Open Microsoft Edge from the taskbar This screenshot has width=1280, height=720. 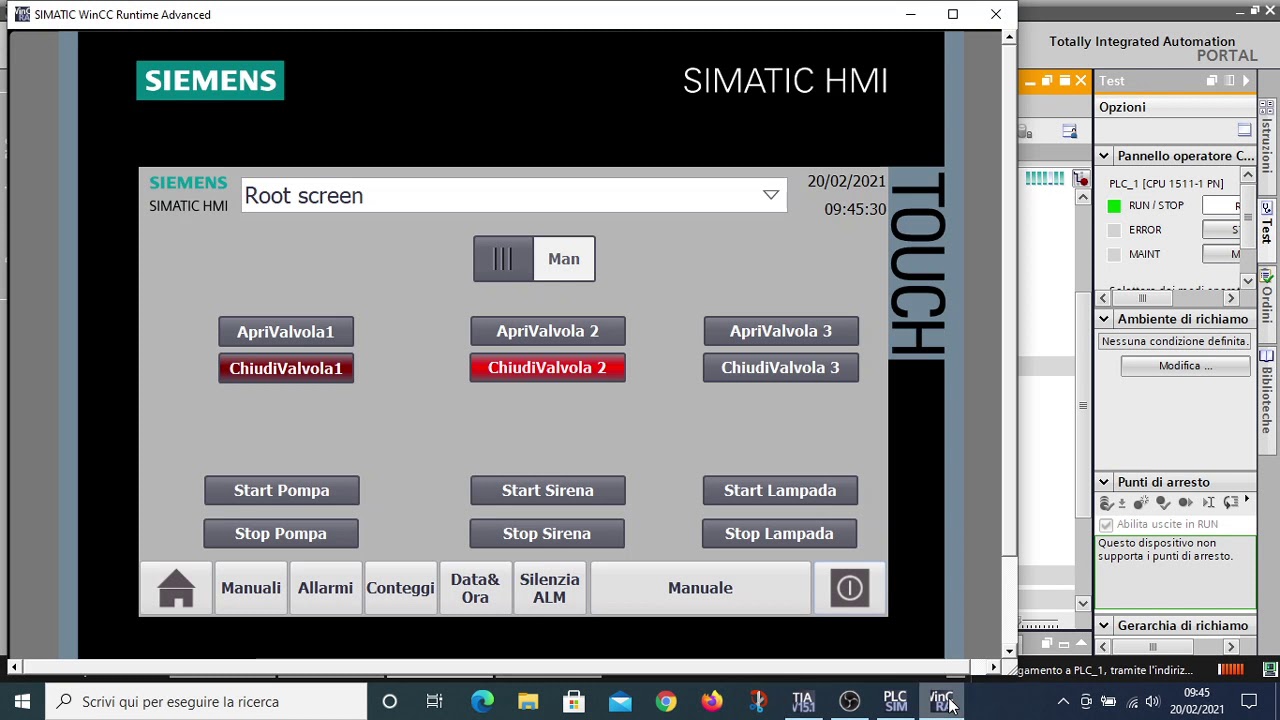[x=482, y=702]
